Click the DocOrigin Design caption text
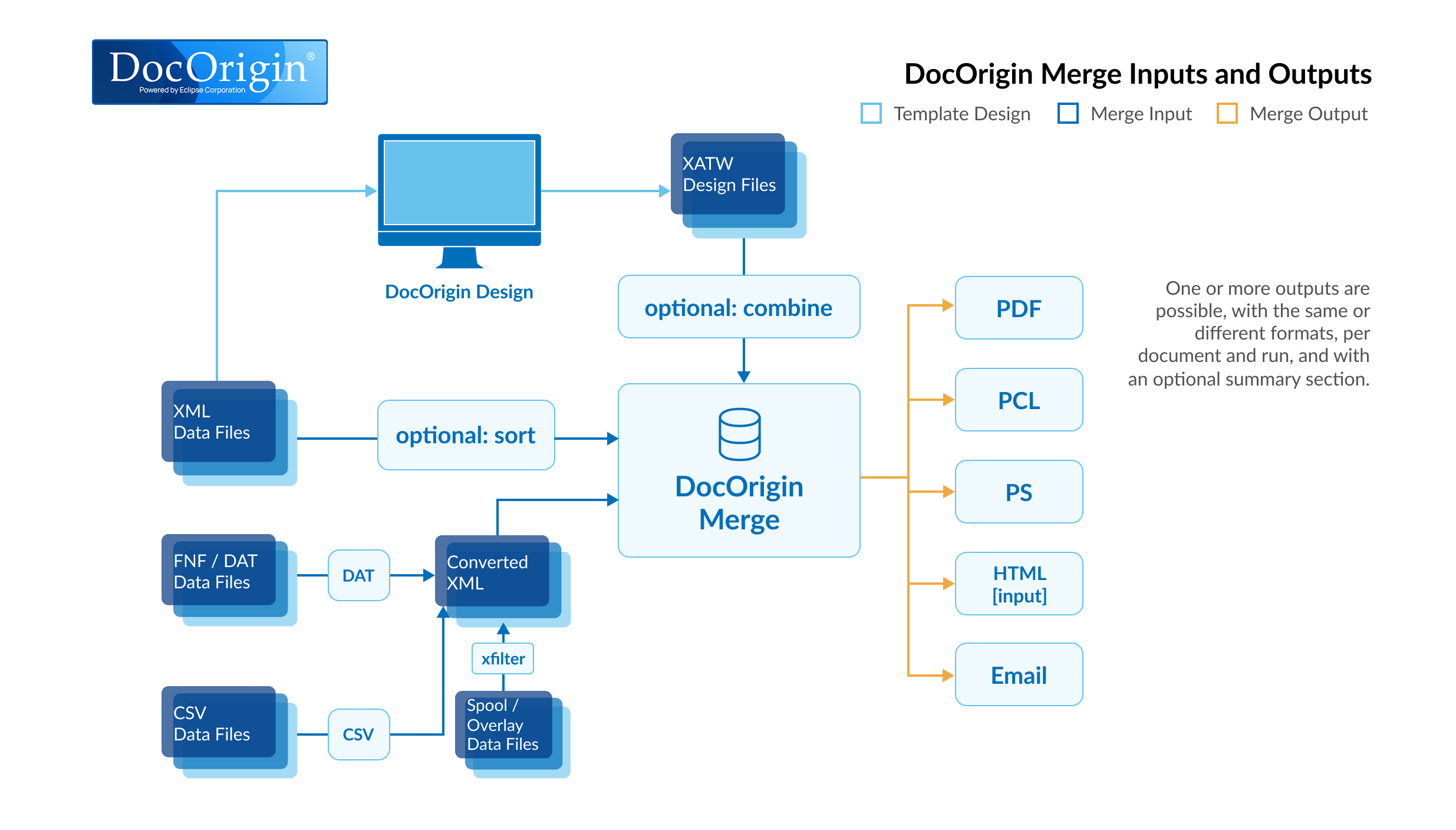1456x830 pixels. click(x=459, y=292)
